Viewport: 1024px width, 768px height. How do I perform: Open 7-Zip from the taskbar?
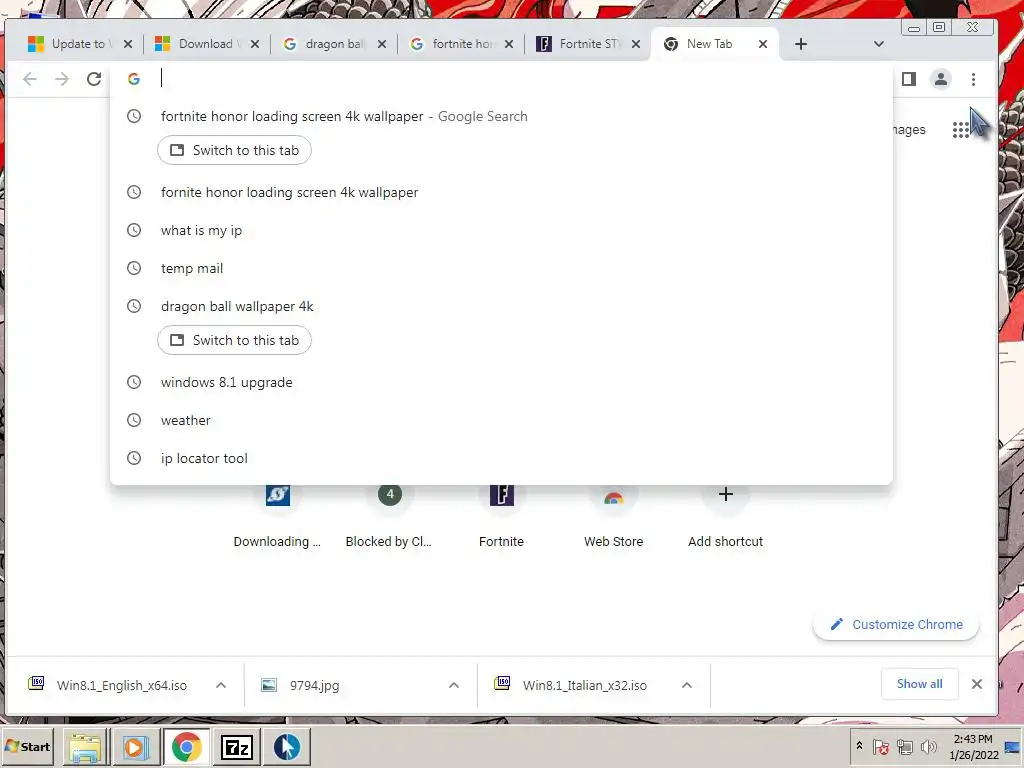[x=236, y=747]
